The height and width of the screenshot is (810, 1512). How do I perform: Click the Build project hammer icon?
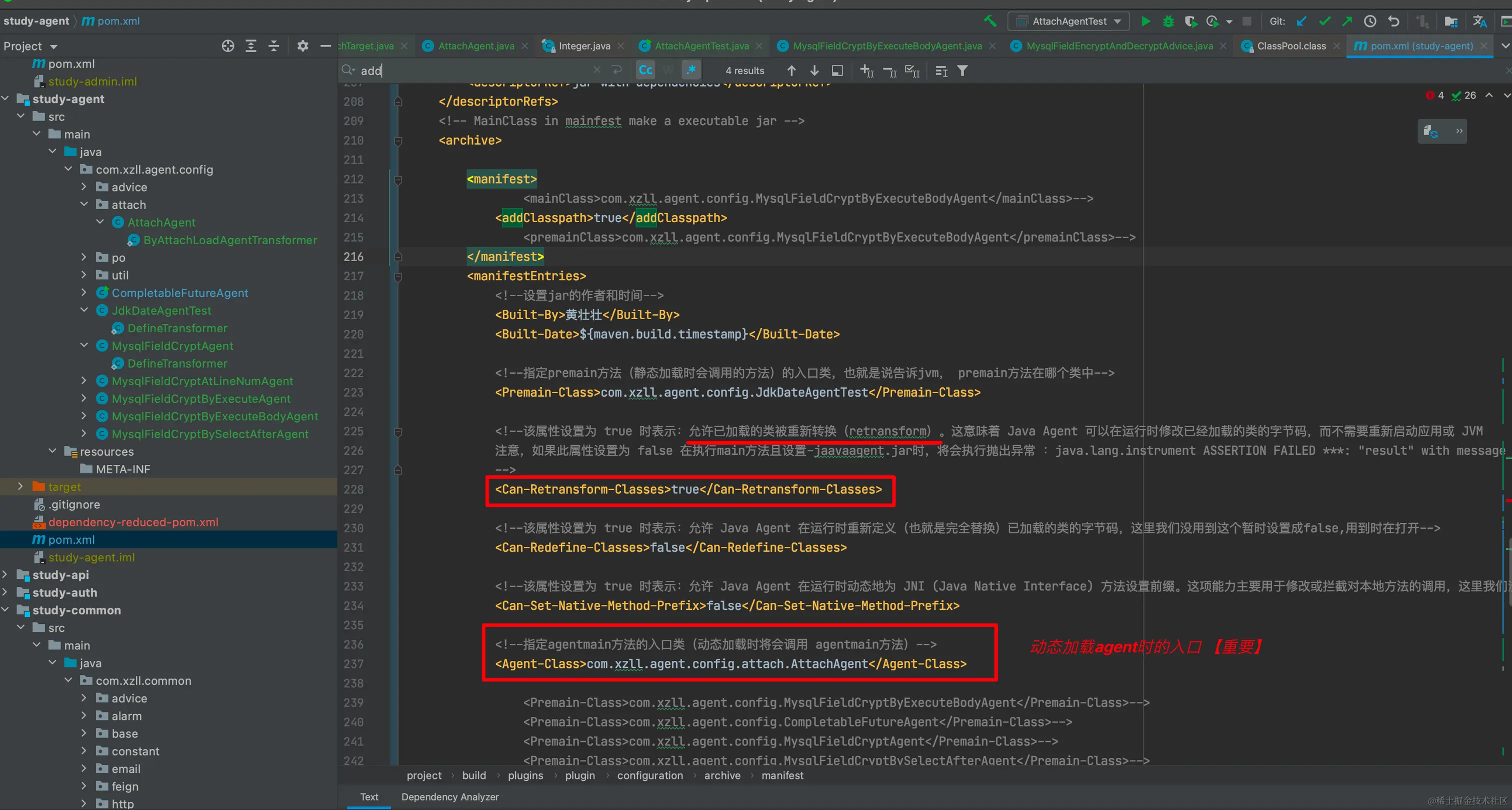click(x=990, y=22)
